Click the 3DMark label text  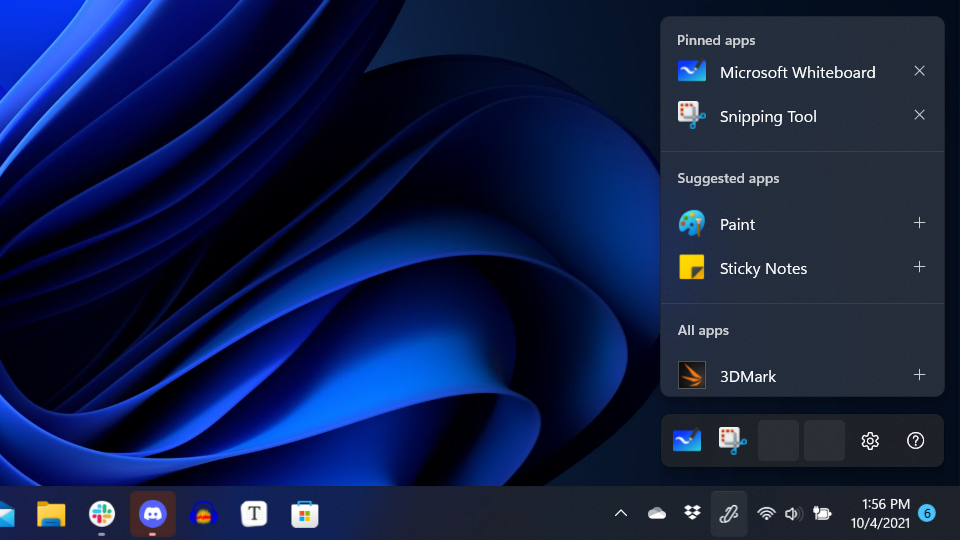click(748, 376)
